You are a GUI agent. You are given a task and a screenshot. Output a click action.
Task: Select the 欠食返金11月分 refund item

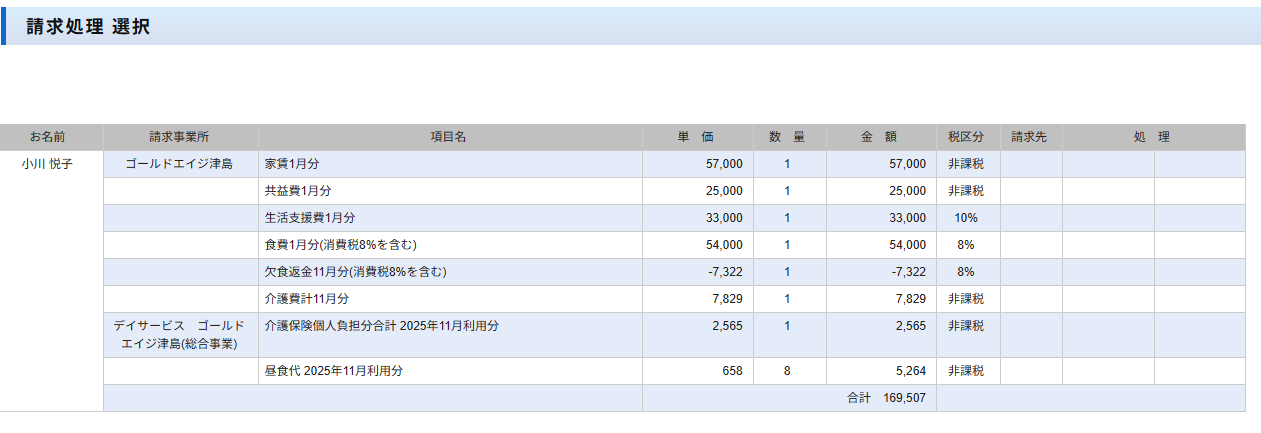pos(355,272)
